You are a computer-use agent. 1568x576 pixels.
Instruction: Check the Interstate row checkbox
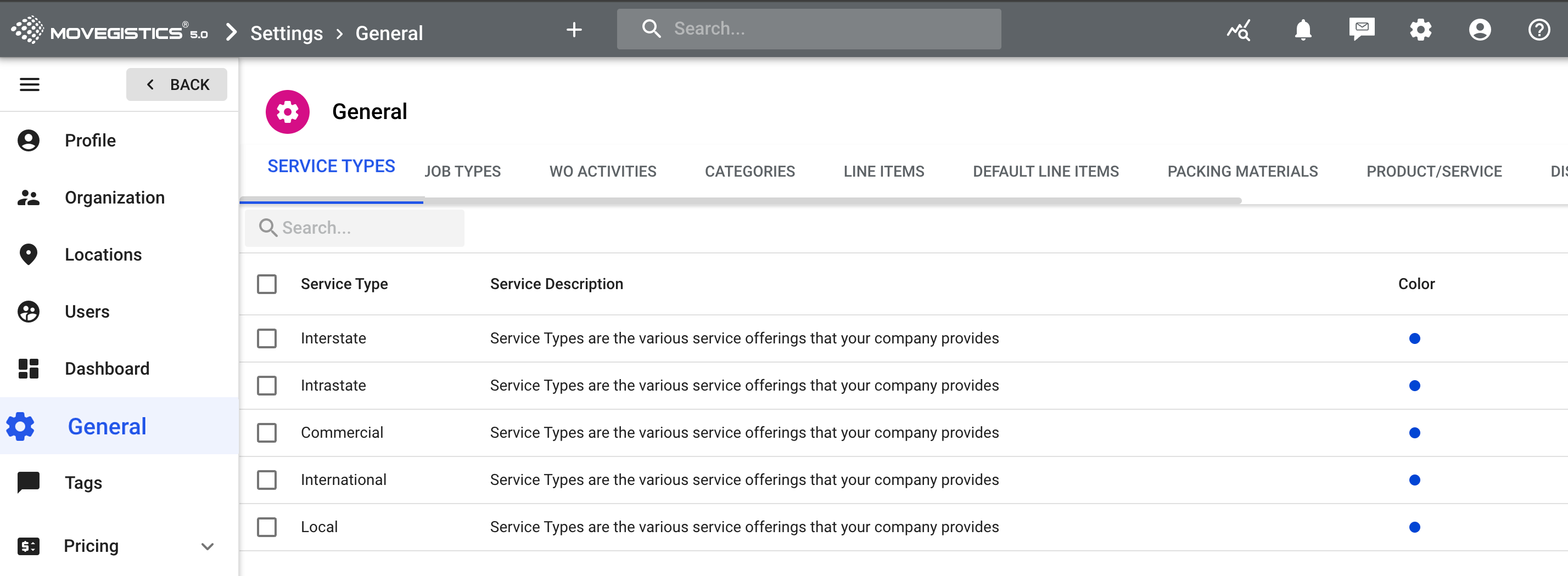pyautogui.click(x=267, y=338)
